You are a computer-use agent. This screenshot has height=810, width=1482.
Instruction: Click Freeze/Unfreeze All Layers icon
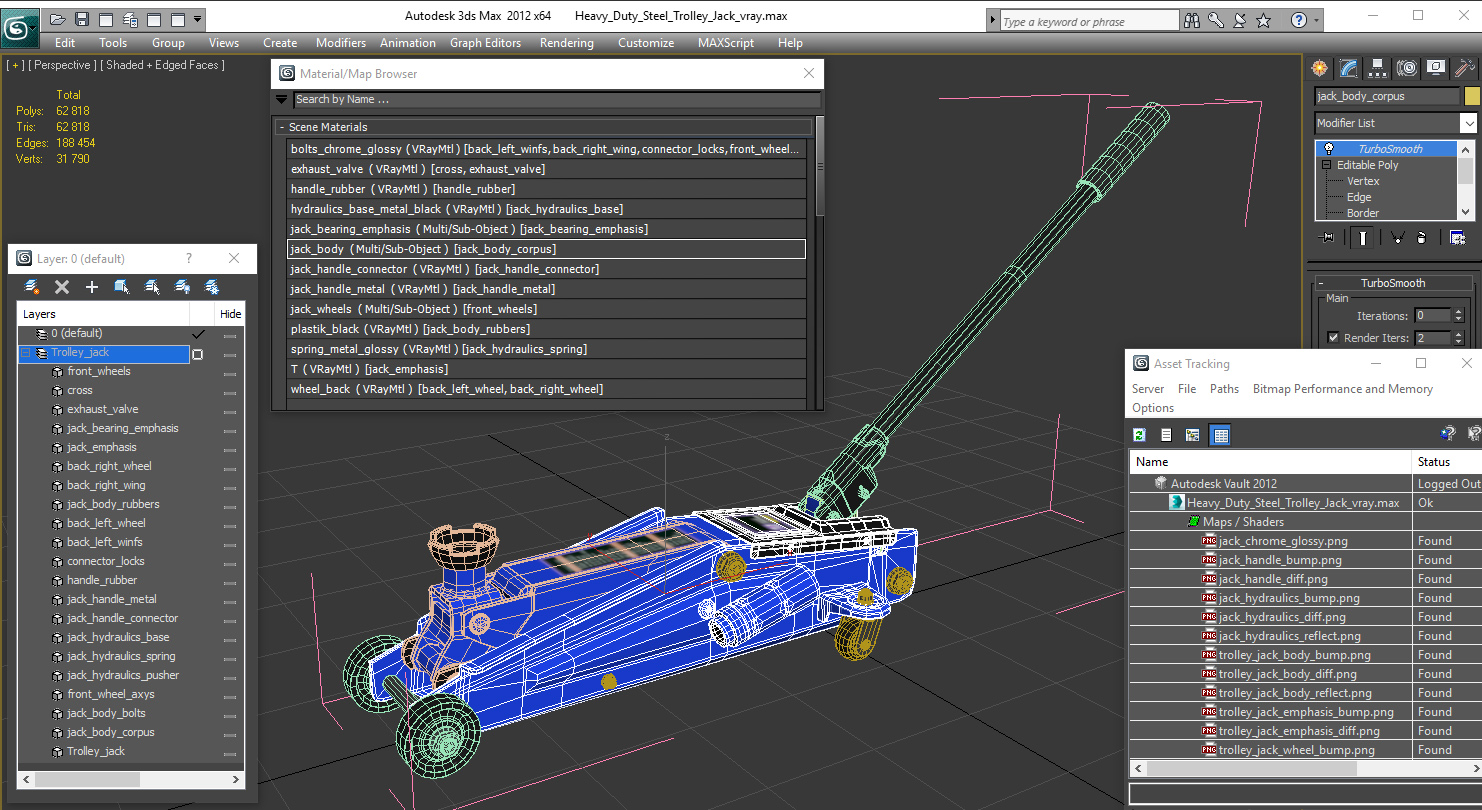click(x=212, y=287)
